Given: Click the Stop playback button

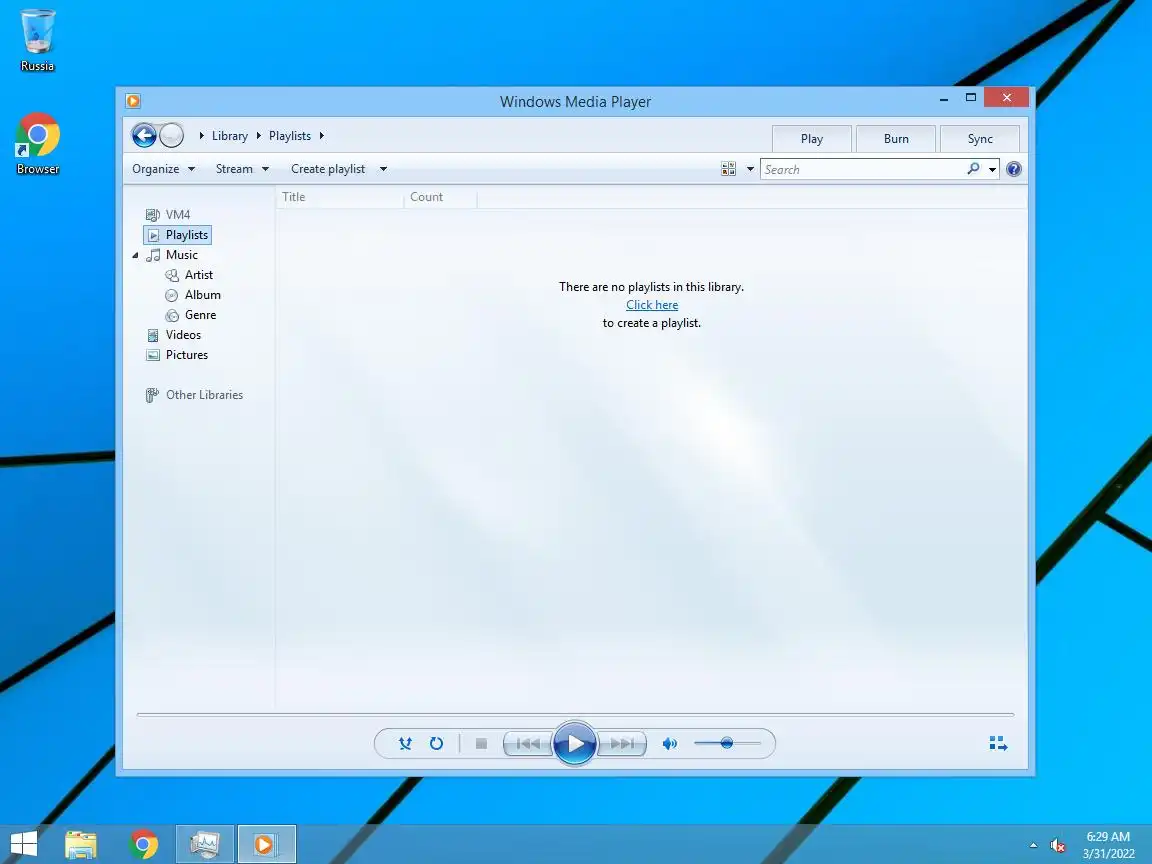Looking at the screenshot, I should 481,744.
